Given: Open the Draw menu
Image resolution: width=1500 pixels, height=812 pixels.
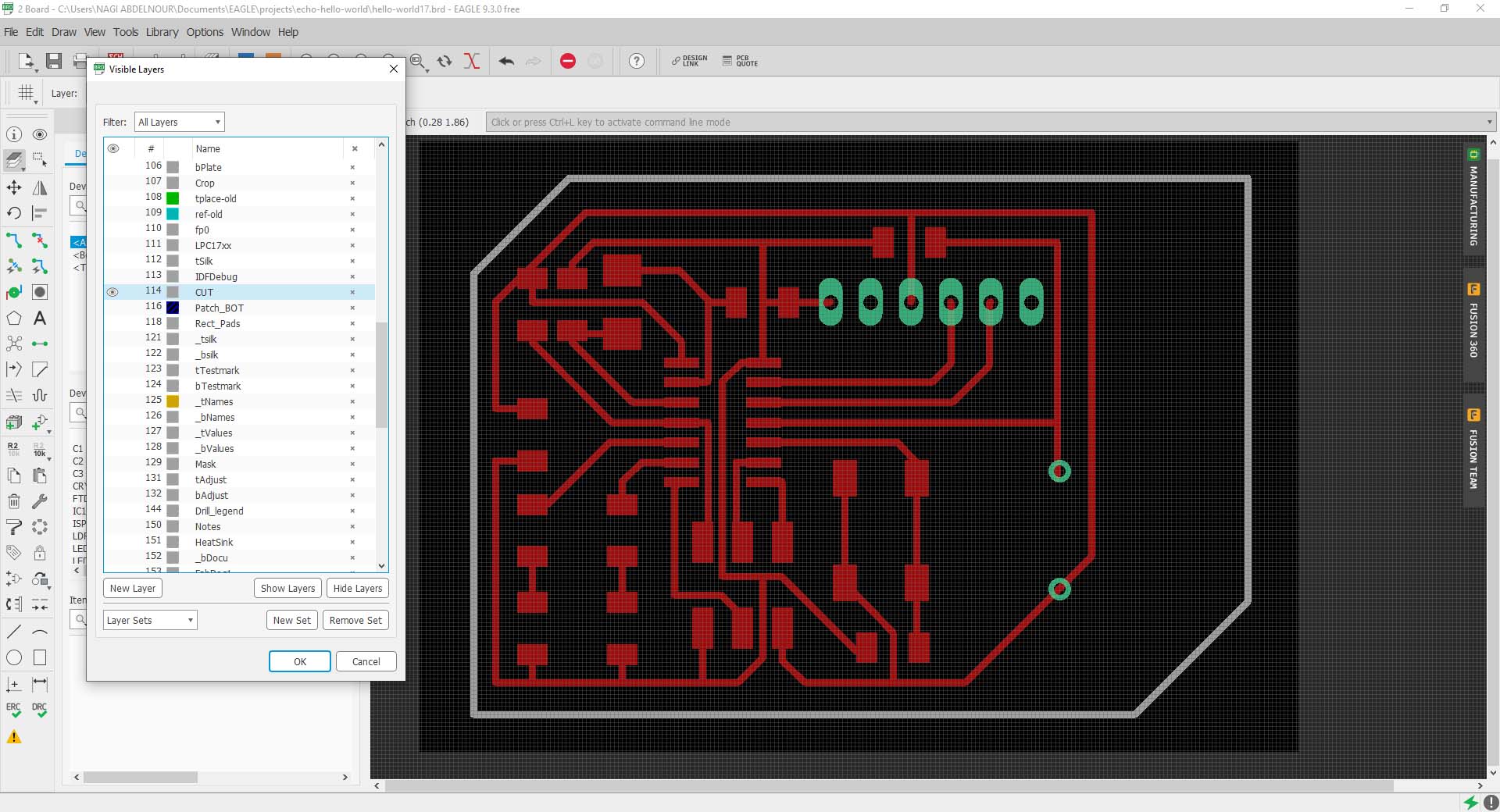Looking at the screenshot, I should click(x=64, y=32).
